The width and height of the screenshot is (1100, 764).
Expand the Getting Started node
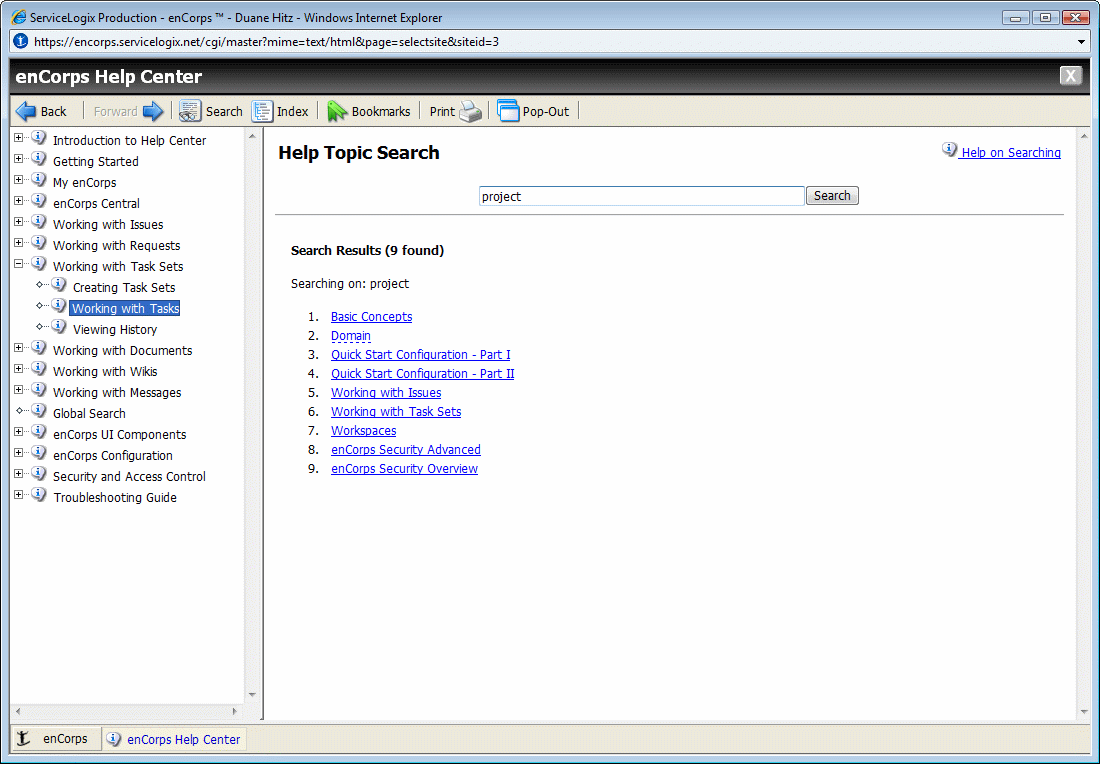18,159
